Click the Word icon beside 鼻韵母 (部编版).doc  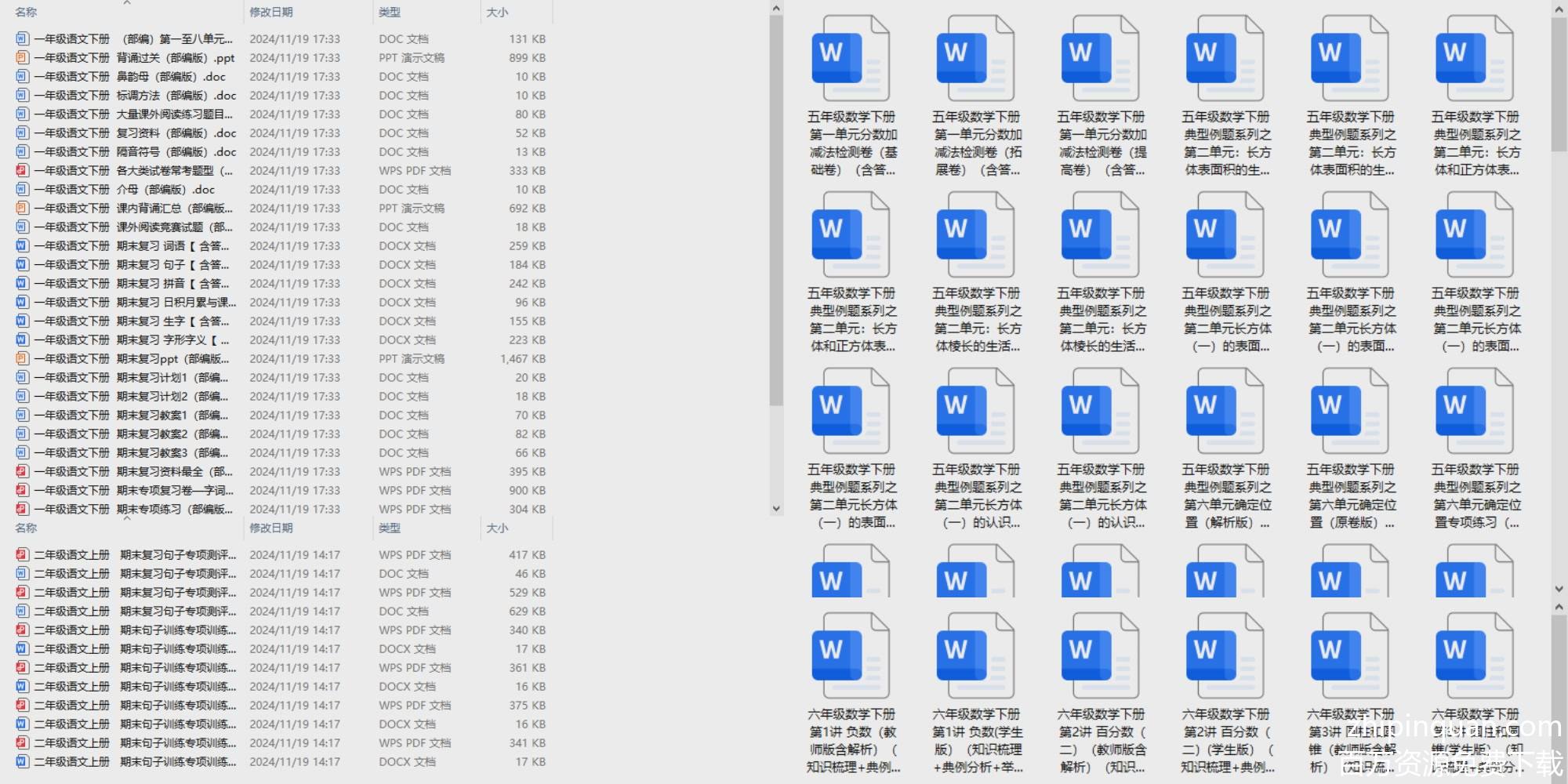coord(22,76)
